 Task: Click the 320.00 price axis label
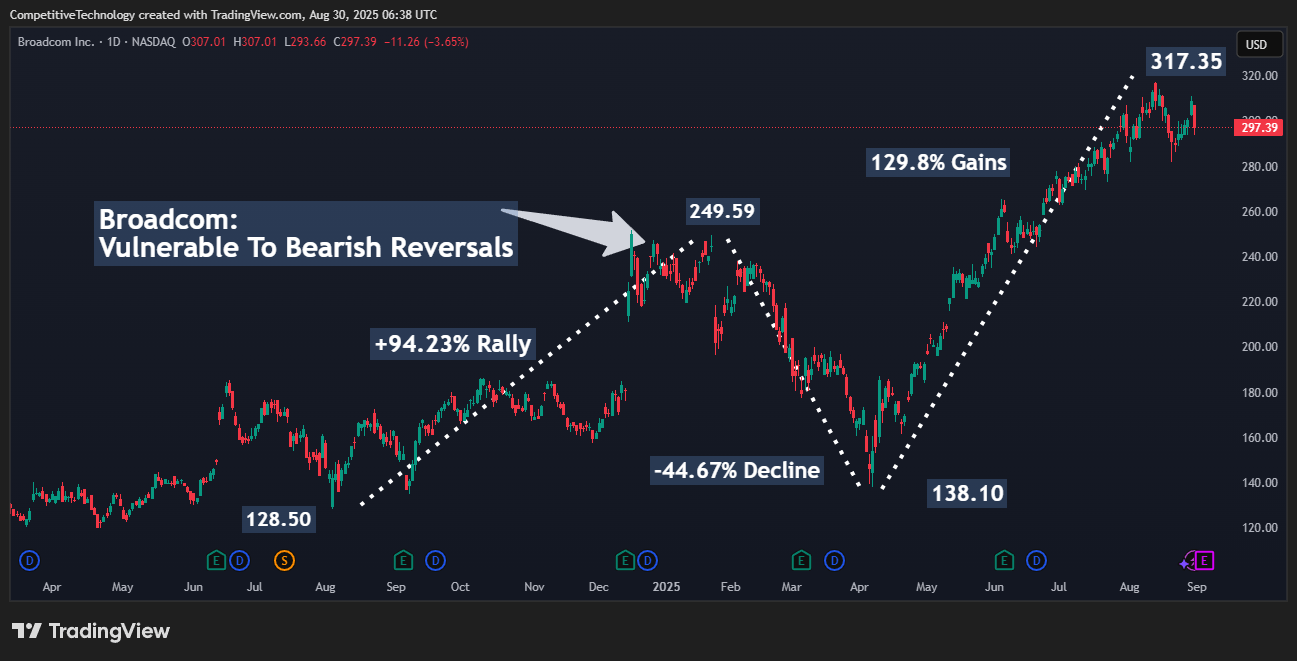[x=1259, y=75]
